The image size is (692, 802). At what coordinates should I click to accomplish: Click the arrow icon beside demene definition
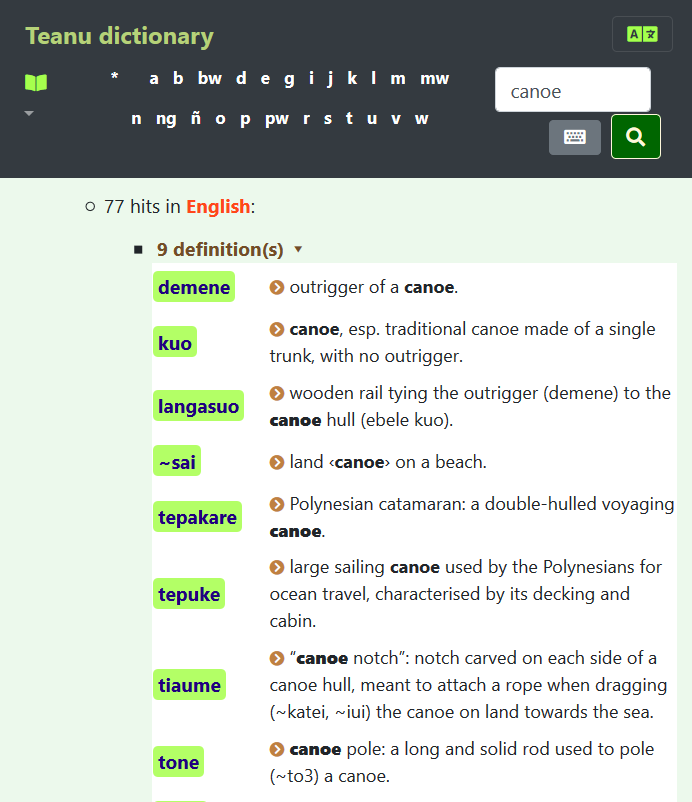[x=277, y=288]
